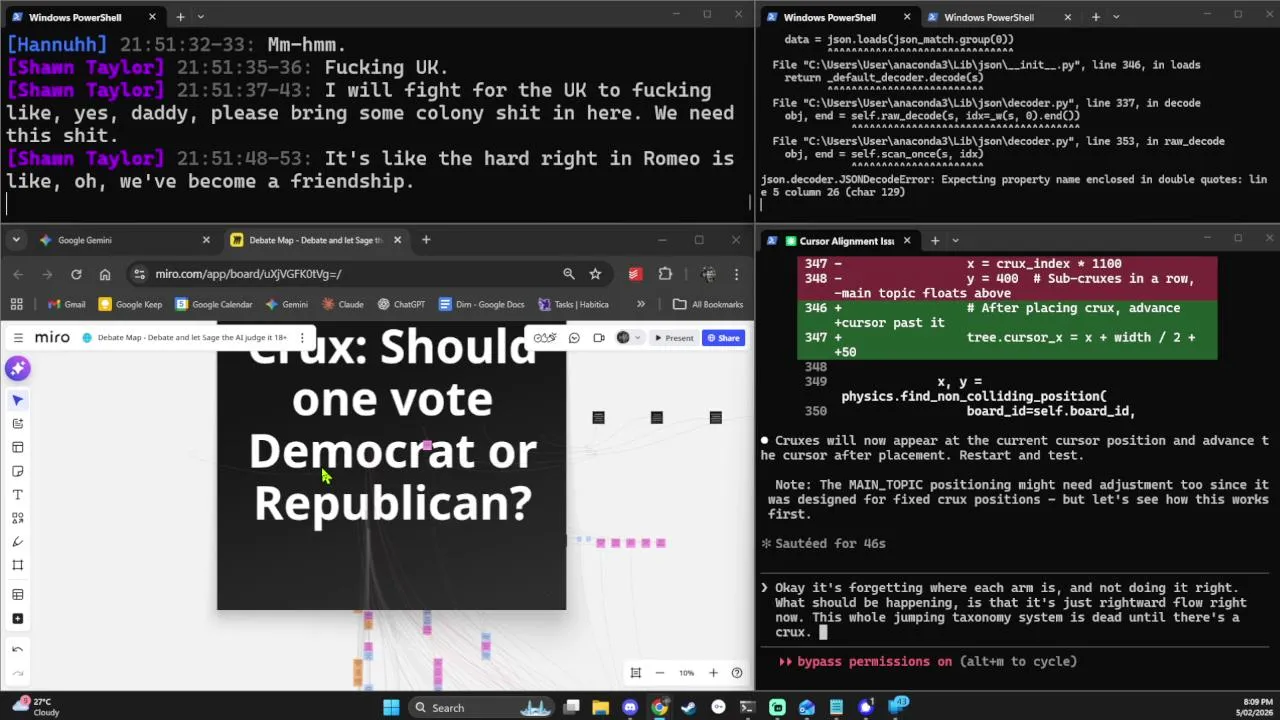
Task: Open the Miro table tool
Action: coord(18,595)
